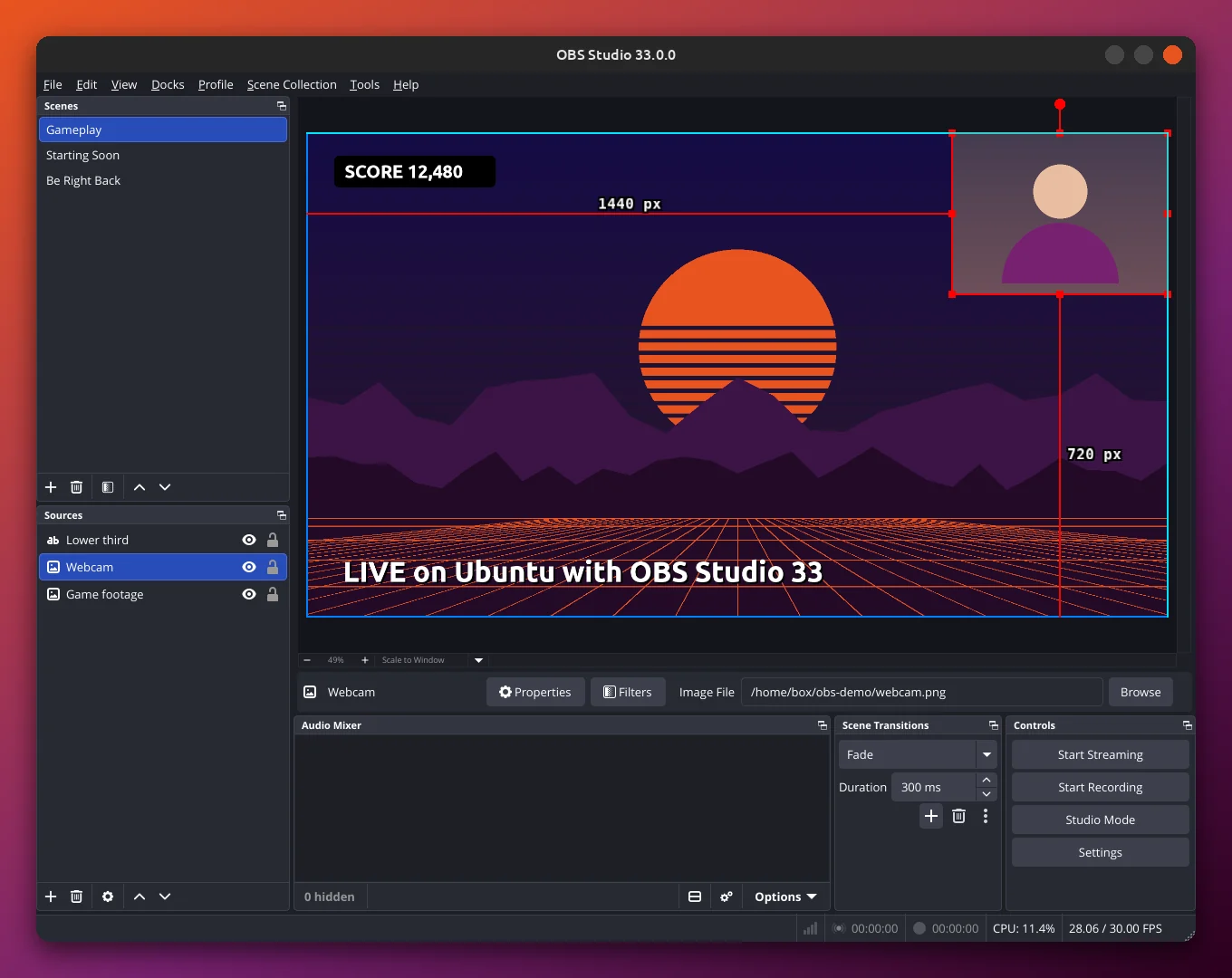Select the Lower third source row

[163, 540]
